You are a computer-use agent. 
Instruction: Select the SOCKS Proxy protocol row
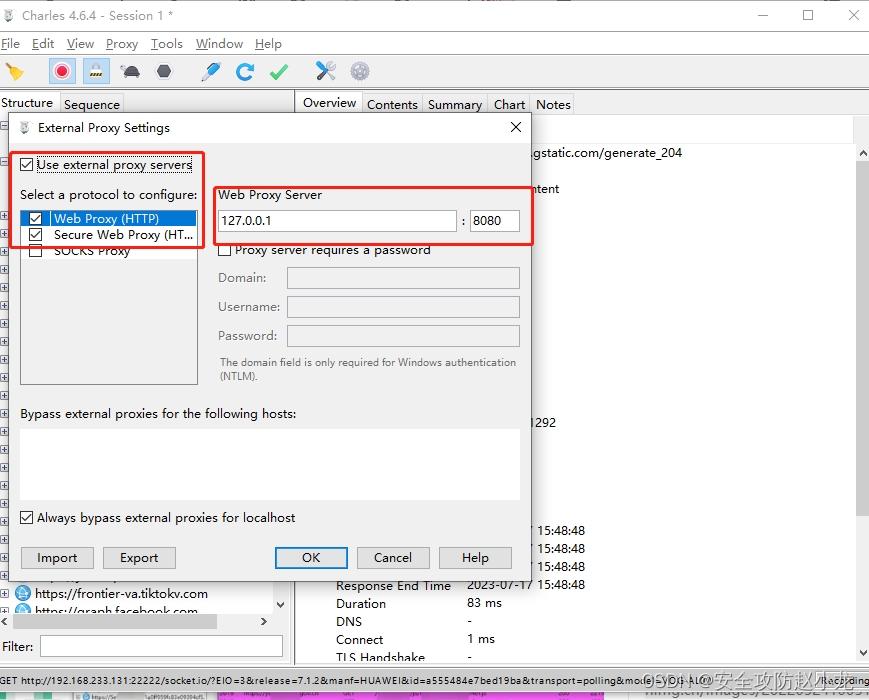(x=109, y=251)
